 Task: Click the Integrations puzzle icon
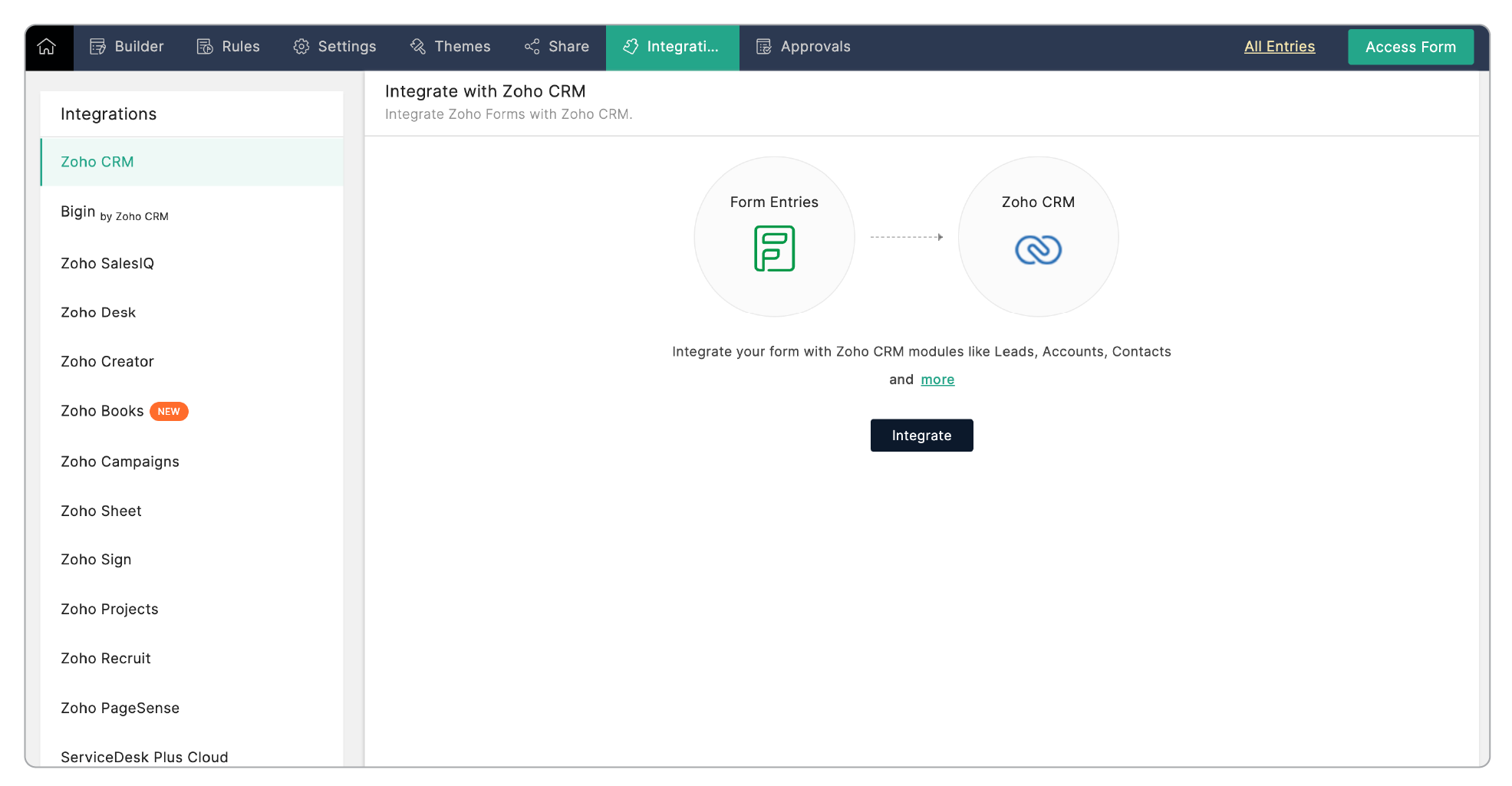631,47
